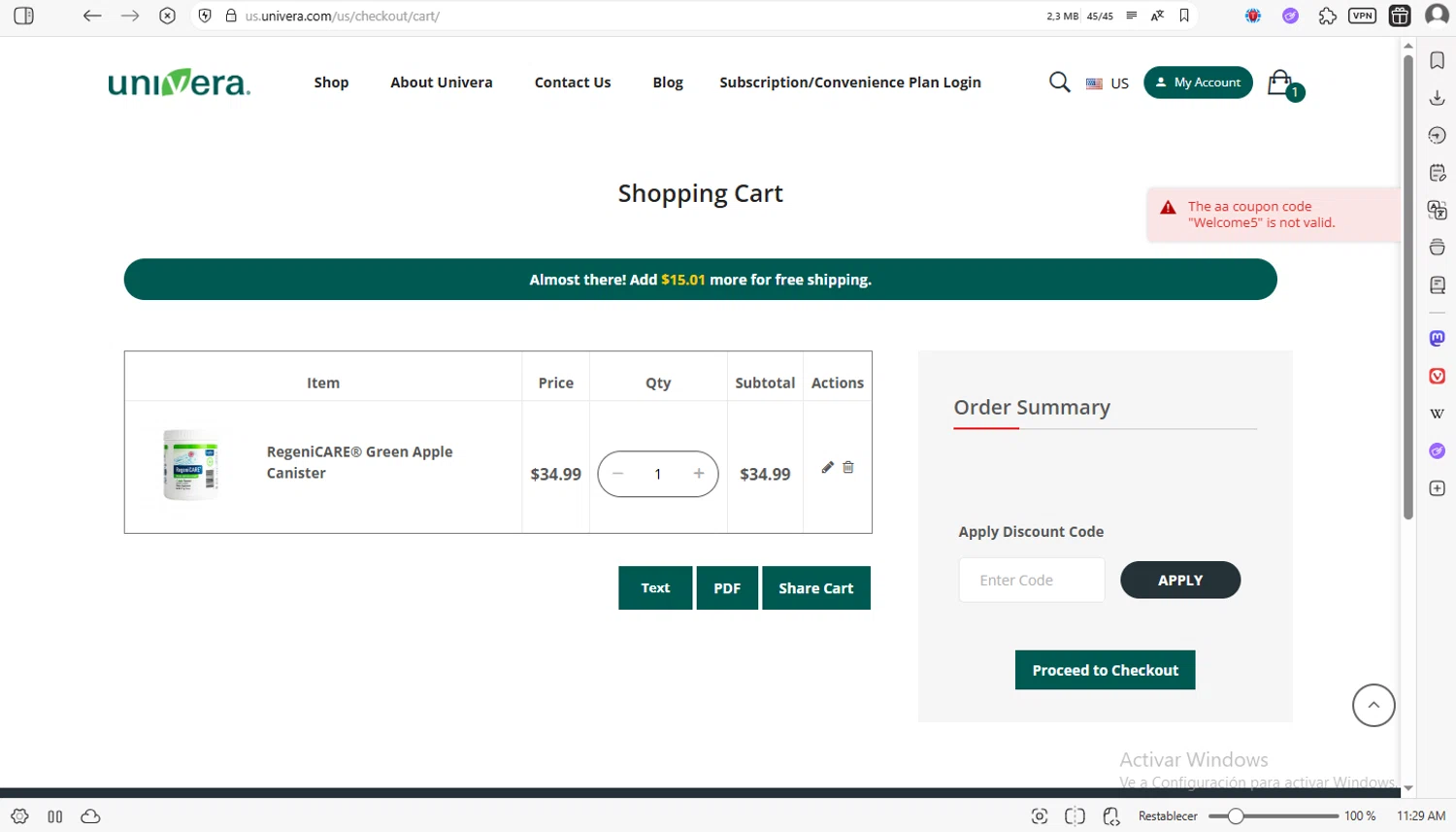Open Bookmarks panel in sidebar
The height and width of the screenshot is (832, 1456).
tap(1438, 60)
